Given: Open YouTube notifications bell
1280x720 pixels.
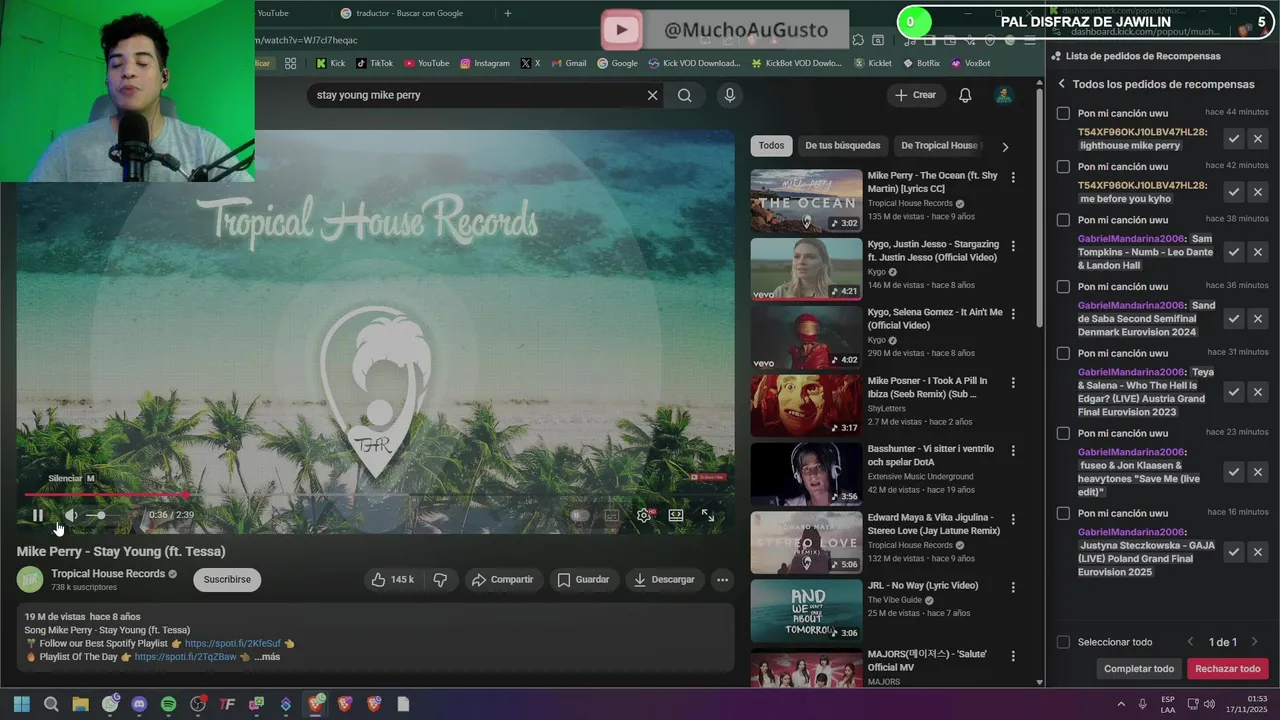Looking at the screenshot, I should click(x=965, y=95).
